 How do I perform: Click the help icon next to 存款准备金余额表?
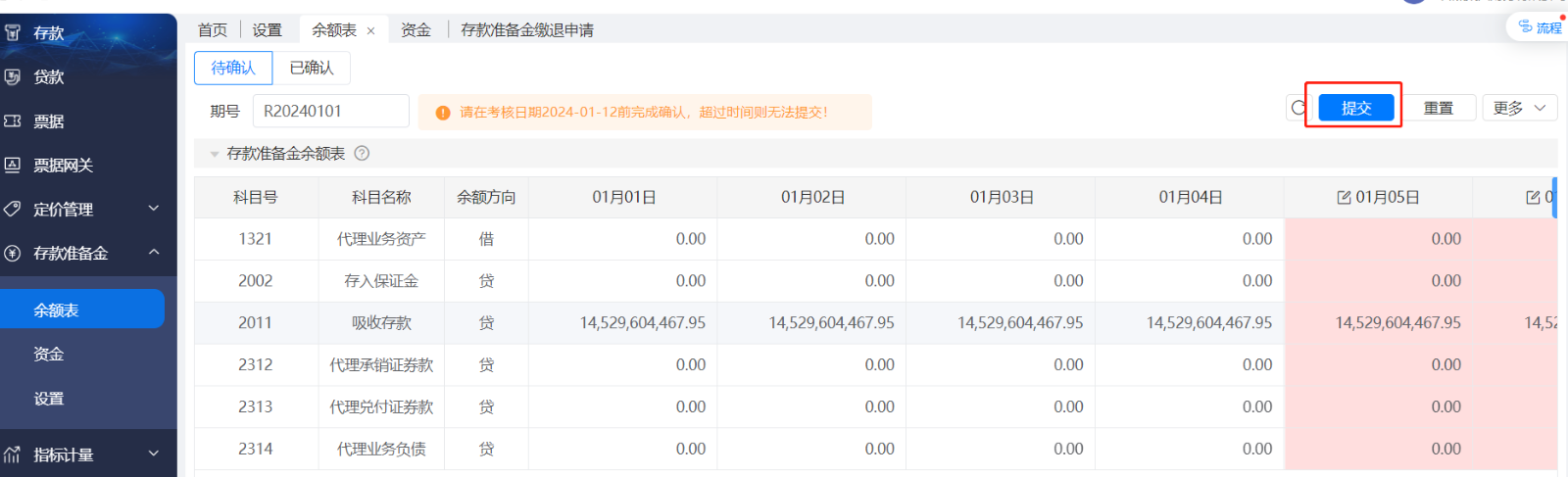tap(362, 154)
